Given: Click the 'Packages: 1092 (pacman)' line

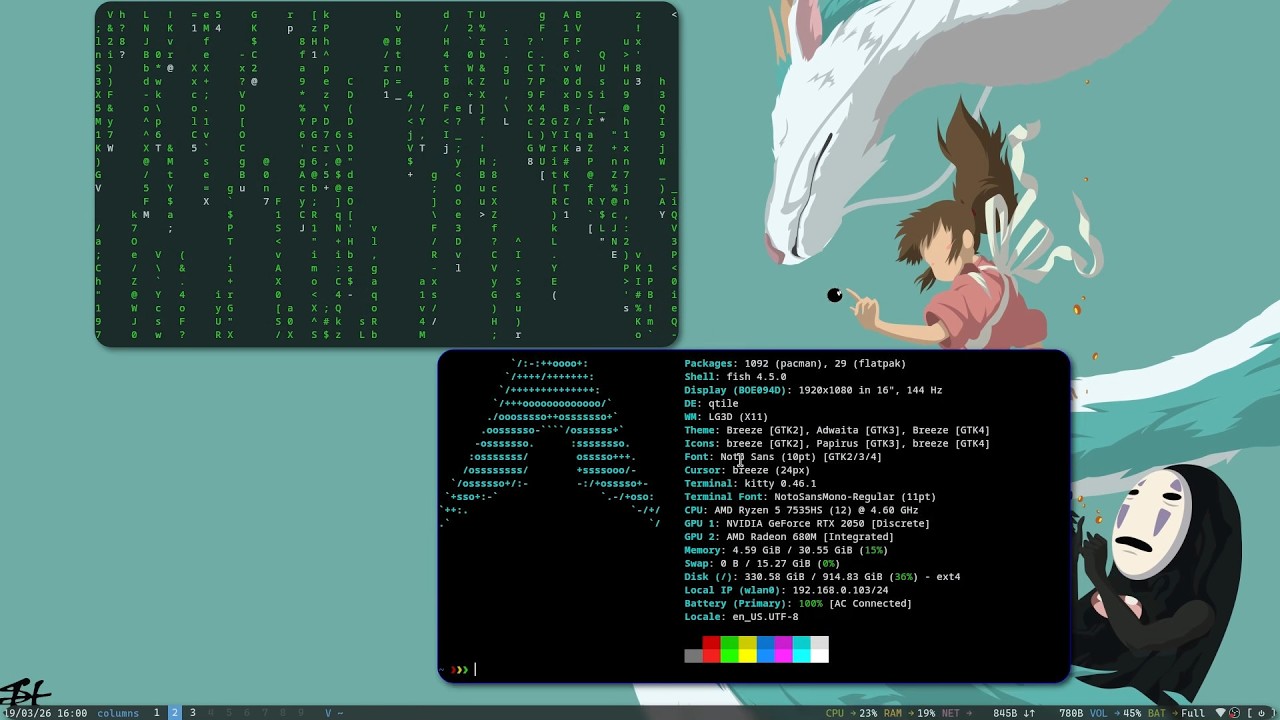Looking at the screenshot, I should (x=795, y=363).
